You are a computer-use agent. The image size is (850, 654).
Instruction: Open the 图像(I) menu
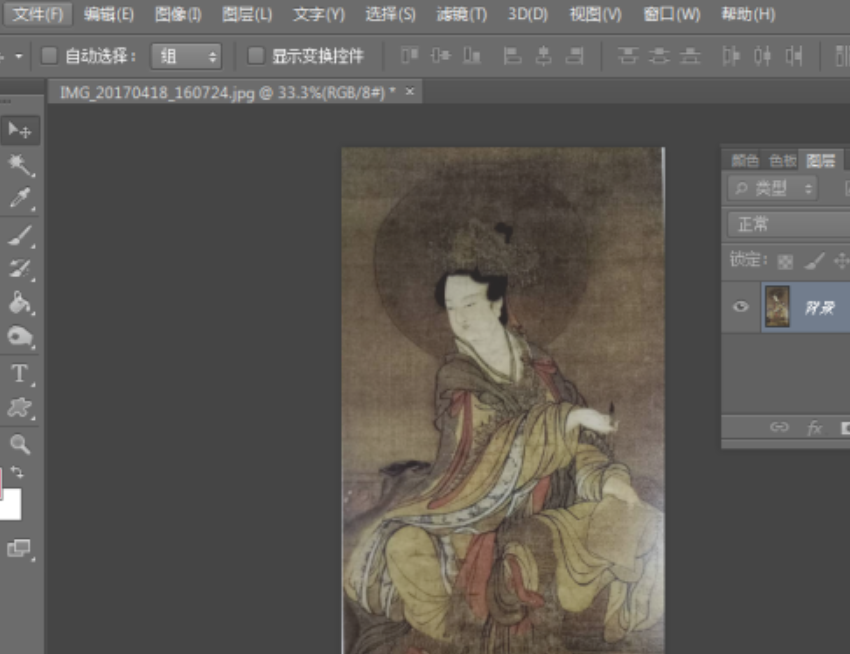tap(178, 14)
